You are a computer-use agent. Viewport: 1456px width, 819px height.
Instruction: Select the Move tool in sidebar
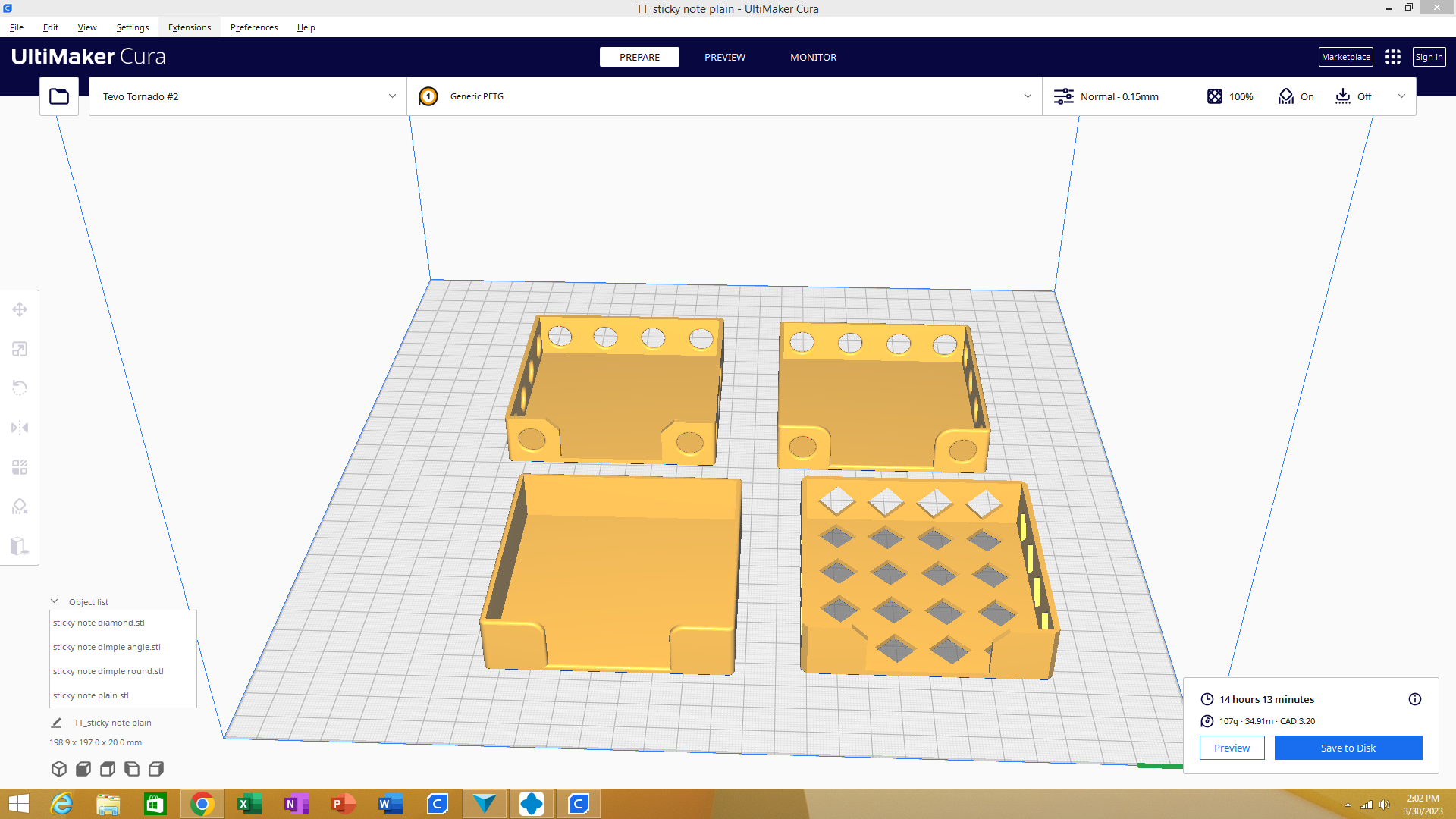19,309
